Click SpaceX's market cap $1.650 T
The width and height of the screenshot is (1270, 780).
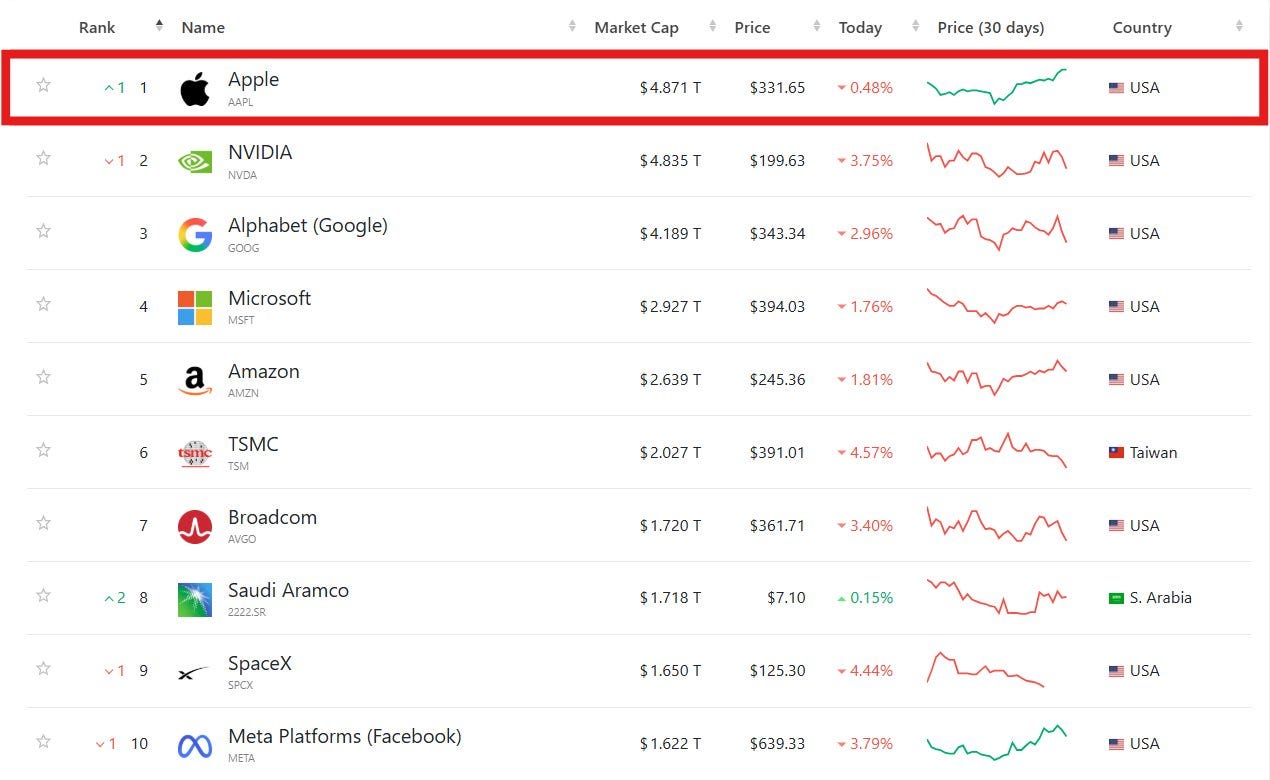click(670, 672)
